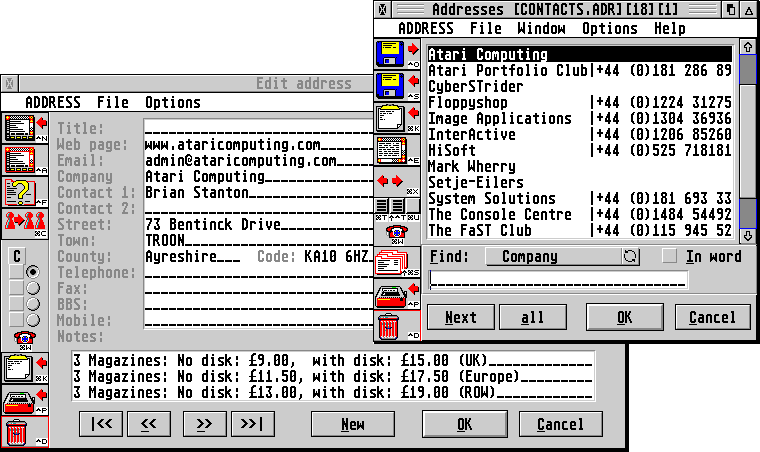Click the all button
The width and height of the screenshot is (760, 452).
coord(533,317)
